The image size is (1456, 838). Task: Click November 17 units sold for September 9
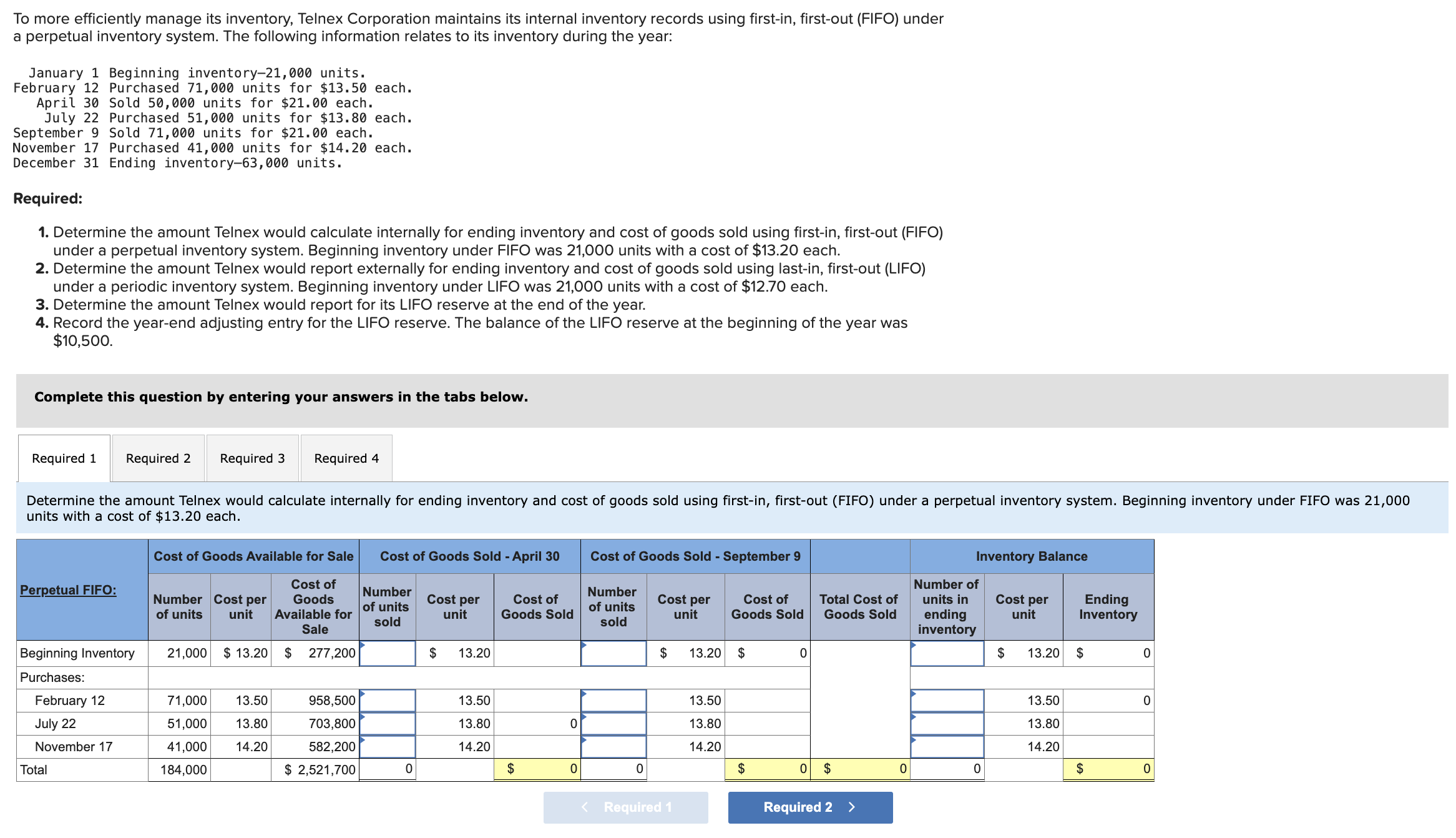(x=613, y=746)
